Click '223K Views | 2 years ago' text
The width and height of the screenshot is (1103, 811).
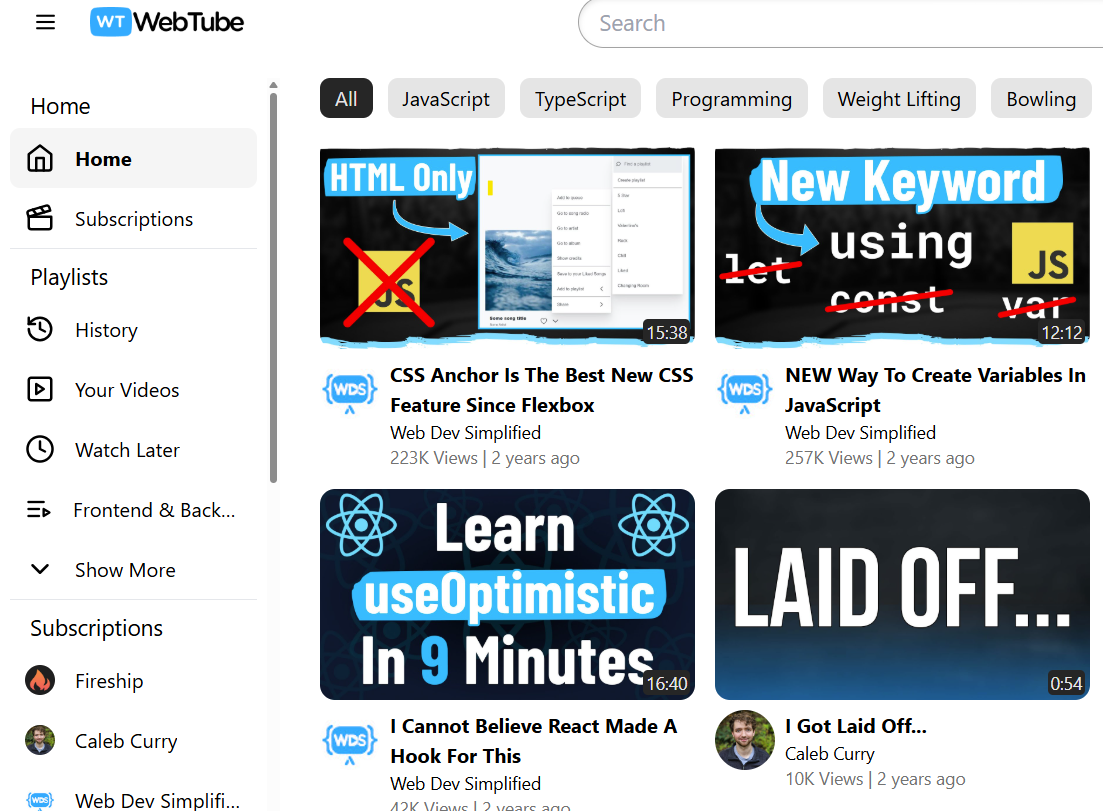coord(485,458)
